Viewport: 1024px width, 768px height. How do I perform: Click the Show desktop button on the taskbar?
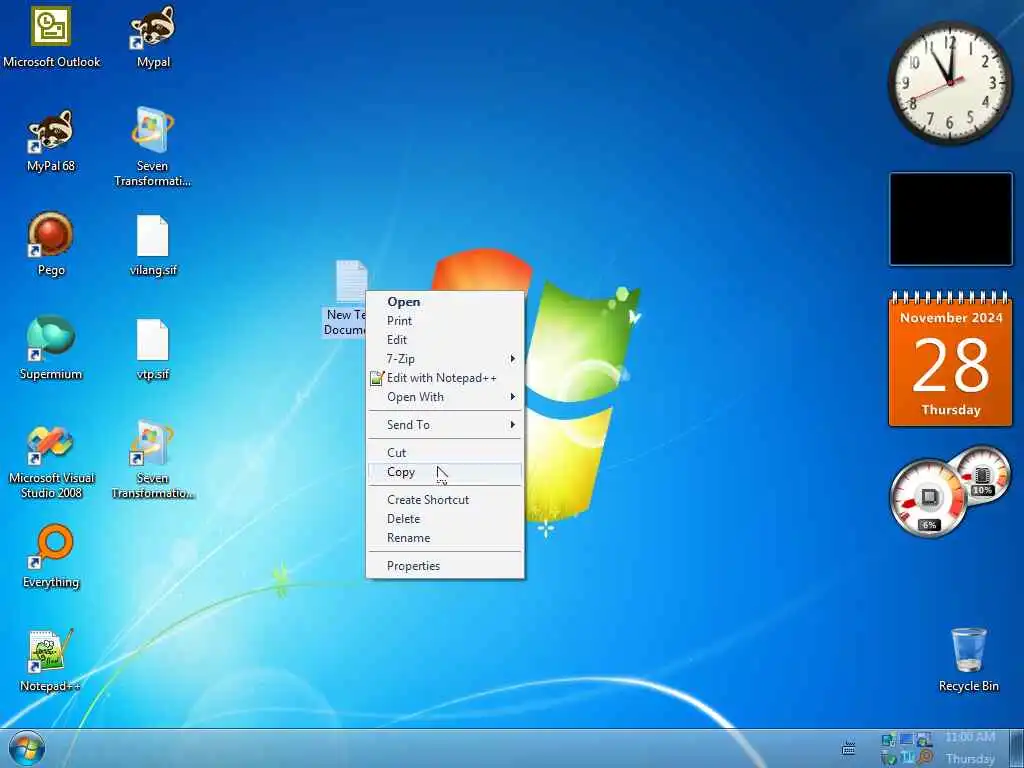pyautogui.click(x=1017, y=748)
